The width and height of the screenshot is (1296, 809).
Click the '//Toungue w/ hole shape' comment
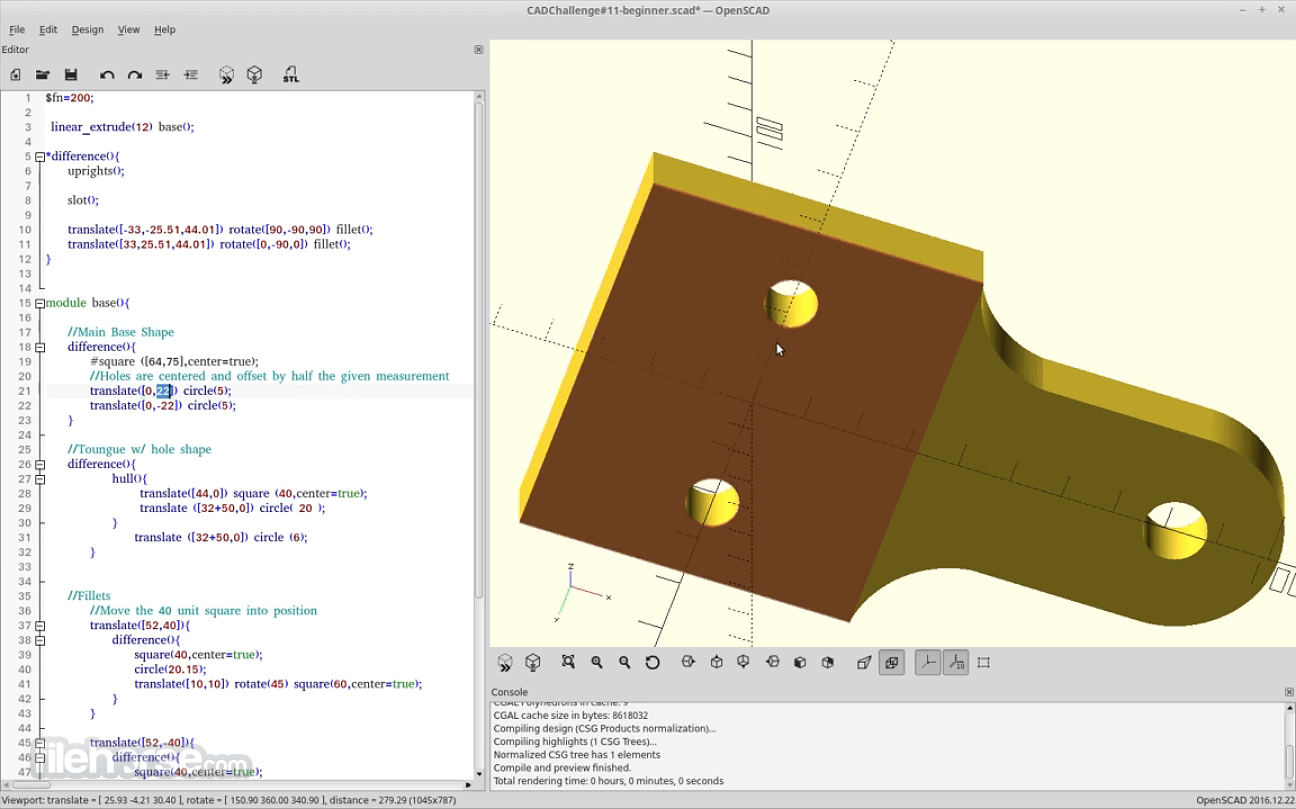coord(140,449)
